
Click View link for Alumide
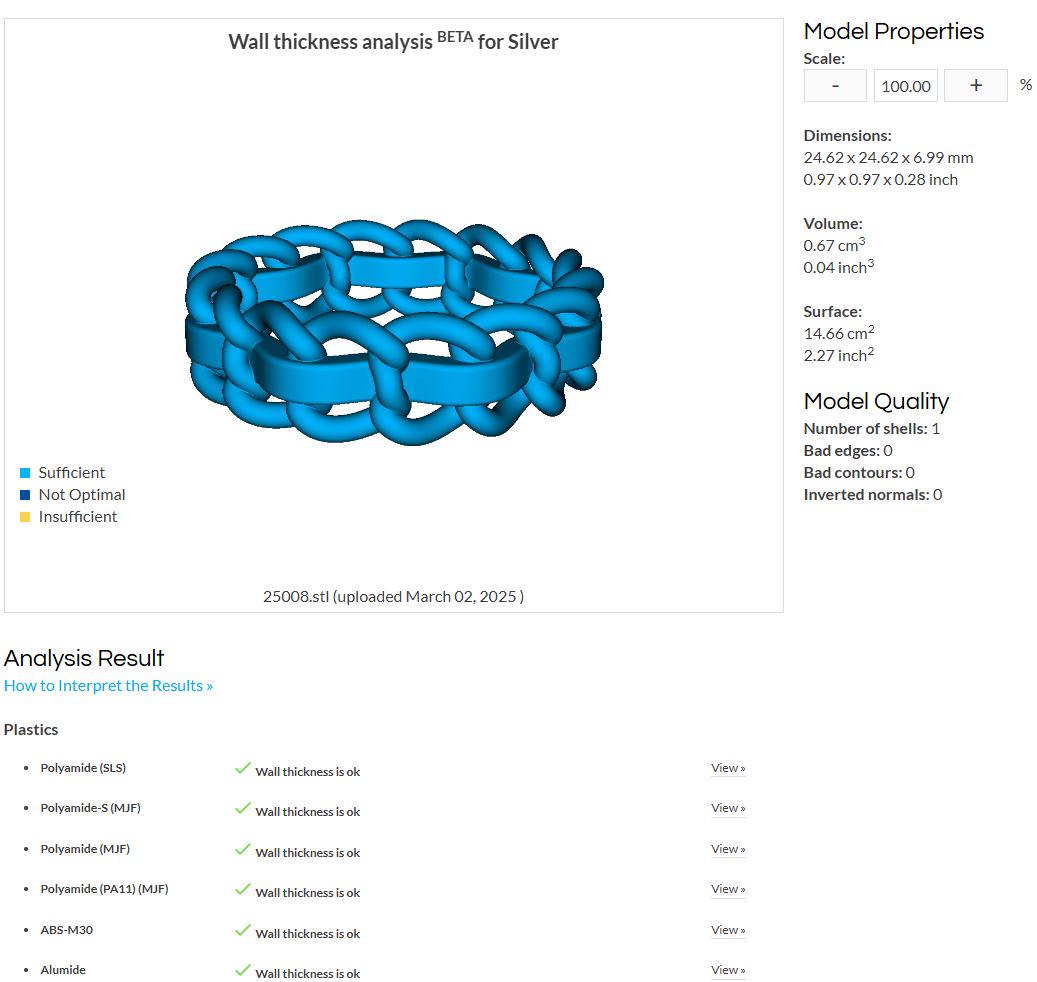pos(728,970)
